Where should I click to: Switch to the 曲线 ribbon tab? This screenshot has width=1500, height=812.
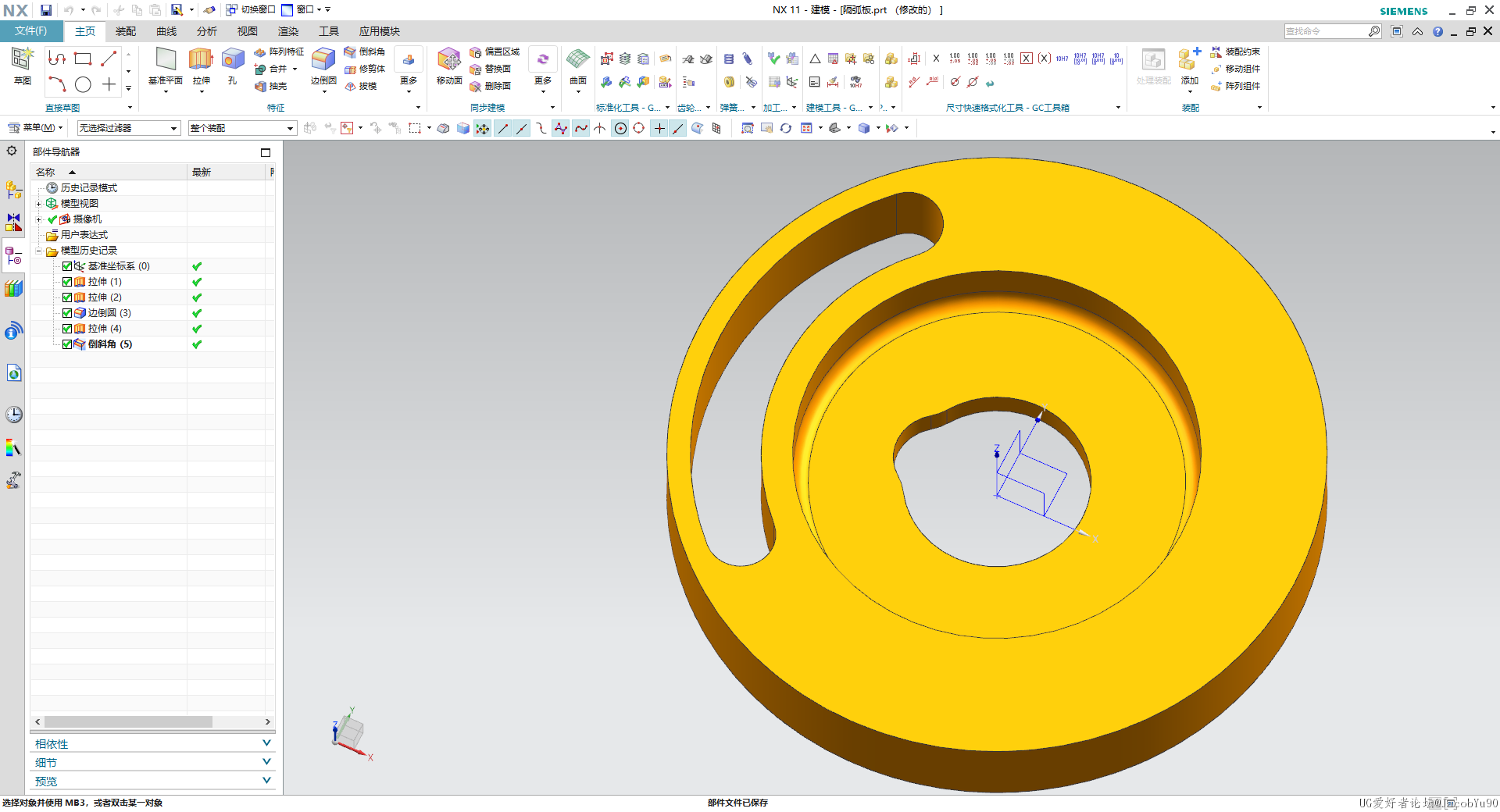click(166, 31)
